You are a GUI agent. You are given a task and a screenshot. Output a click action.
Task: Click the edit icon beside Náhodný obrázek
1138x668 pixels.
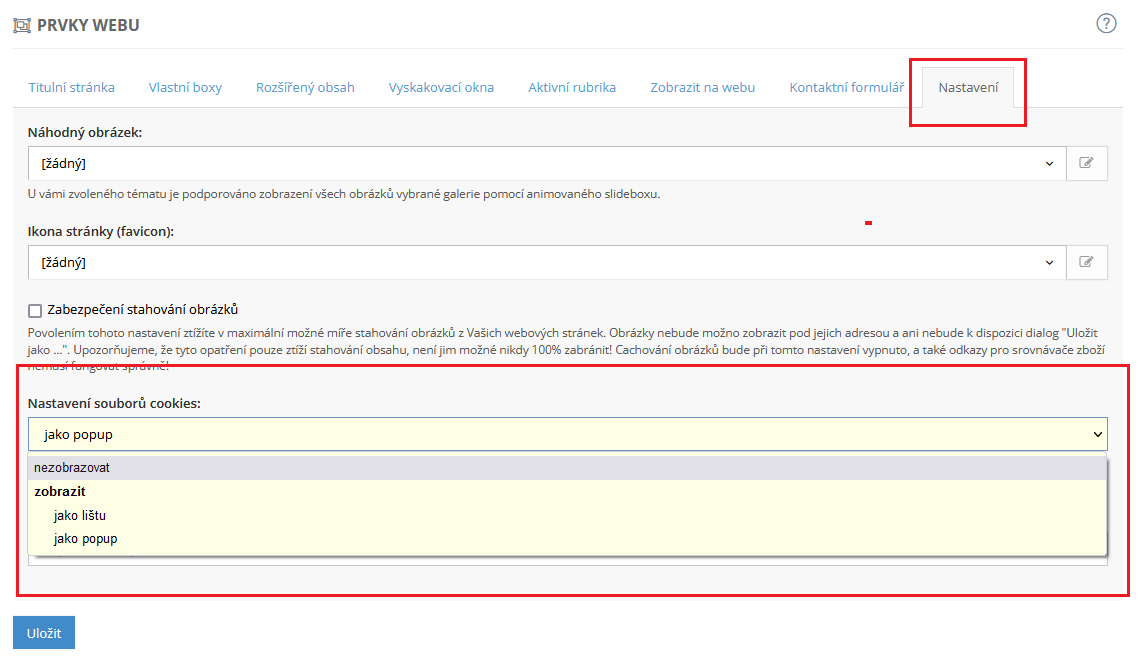tap(1087, 163)
